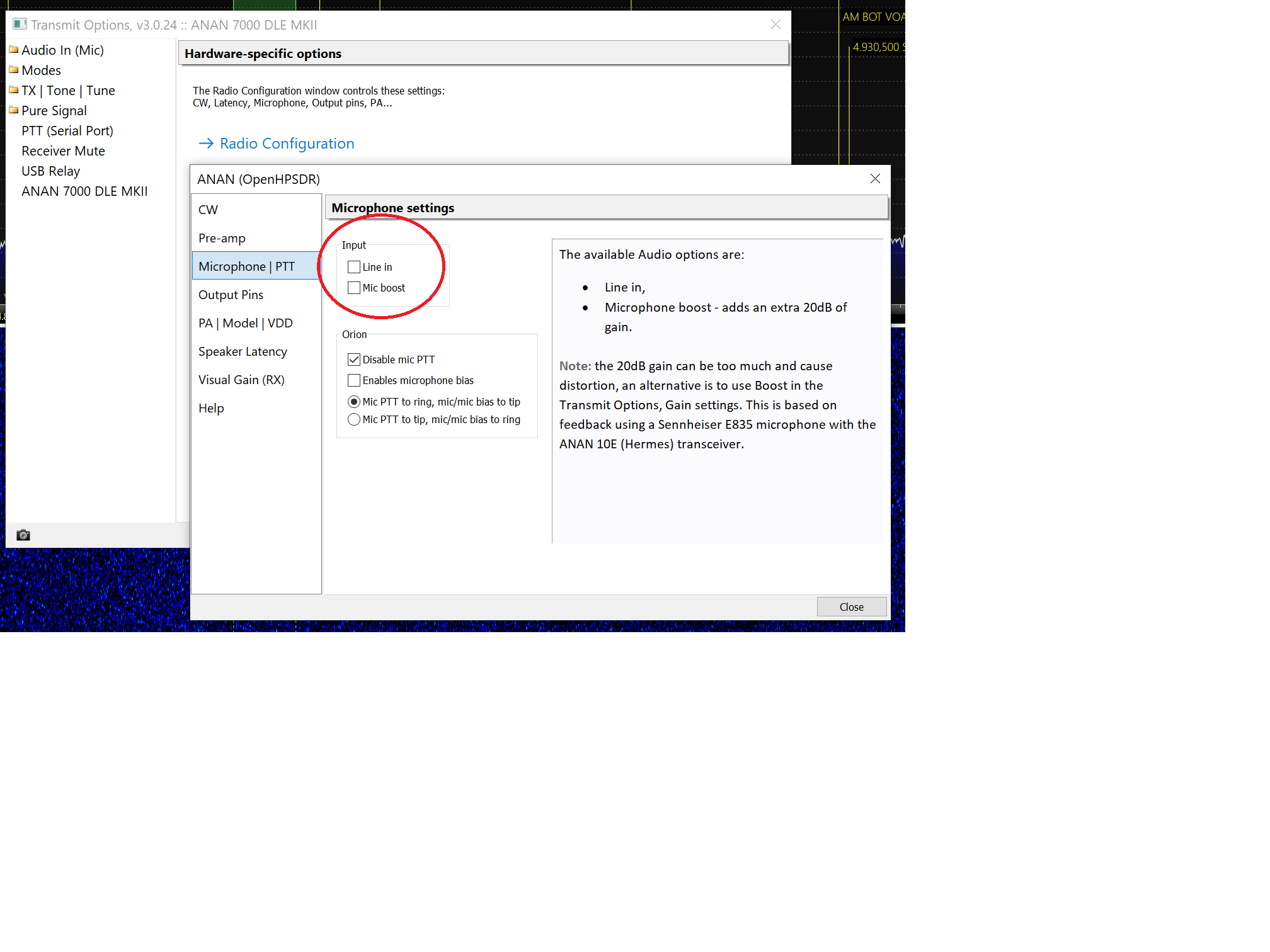1270x952 pixels.
Task: Click the Modes folder icon
Action: point(14,70)
